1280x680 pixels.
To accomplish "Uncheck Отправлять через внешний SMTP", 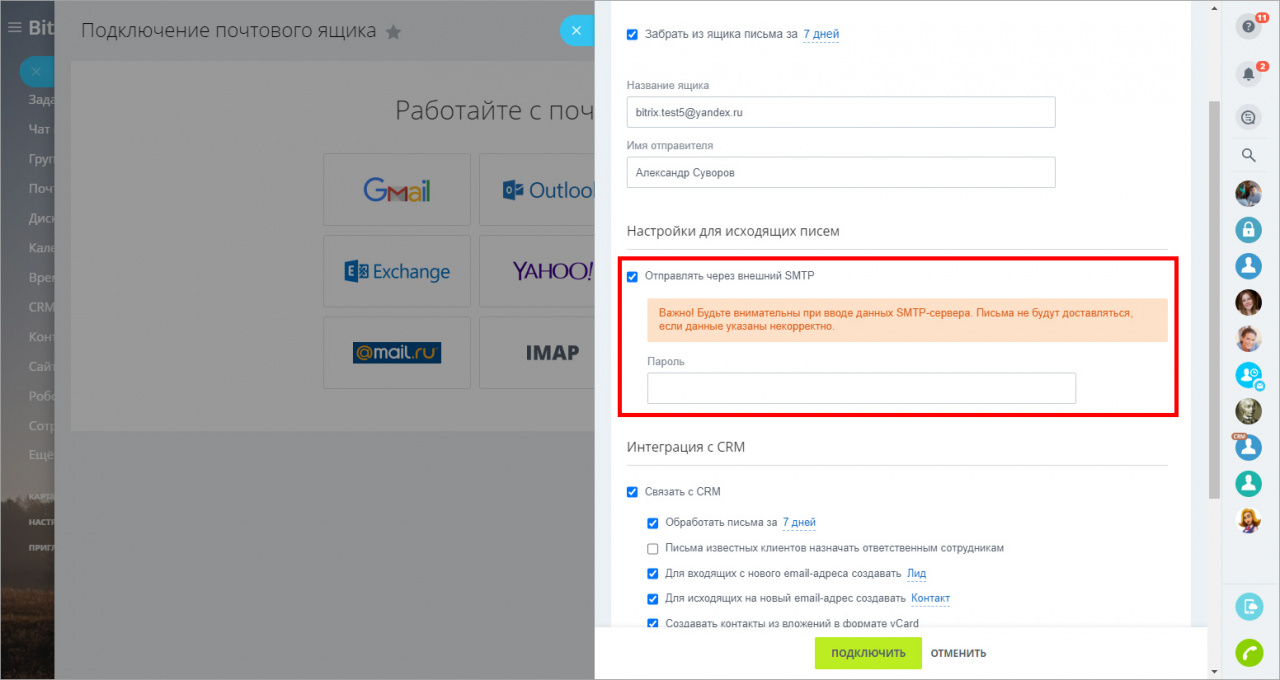I will pyautogui.click(x=632, y=277).
